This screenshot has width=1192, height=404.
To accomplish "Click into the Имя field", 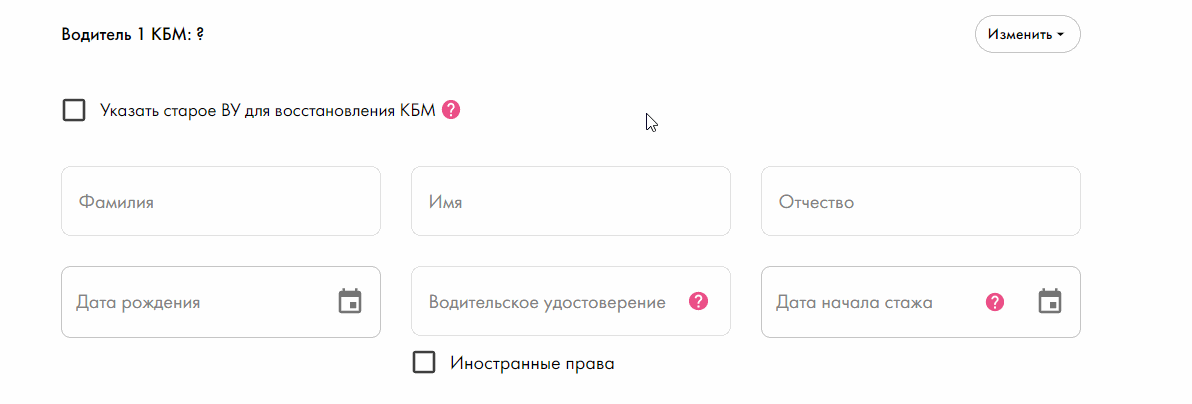I will (571, 202).
